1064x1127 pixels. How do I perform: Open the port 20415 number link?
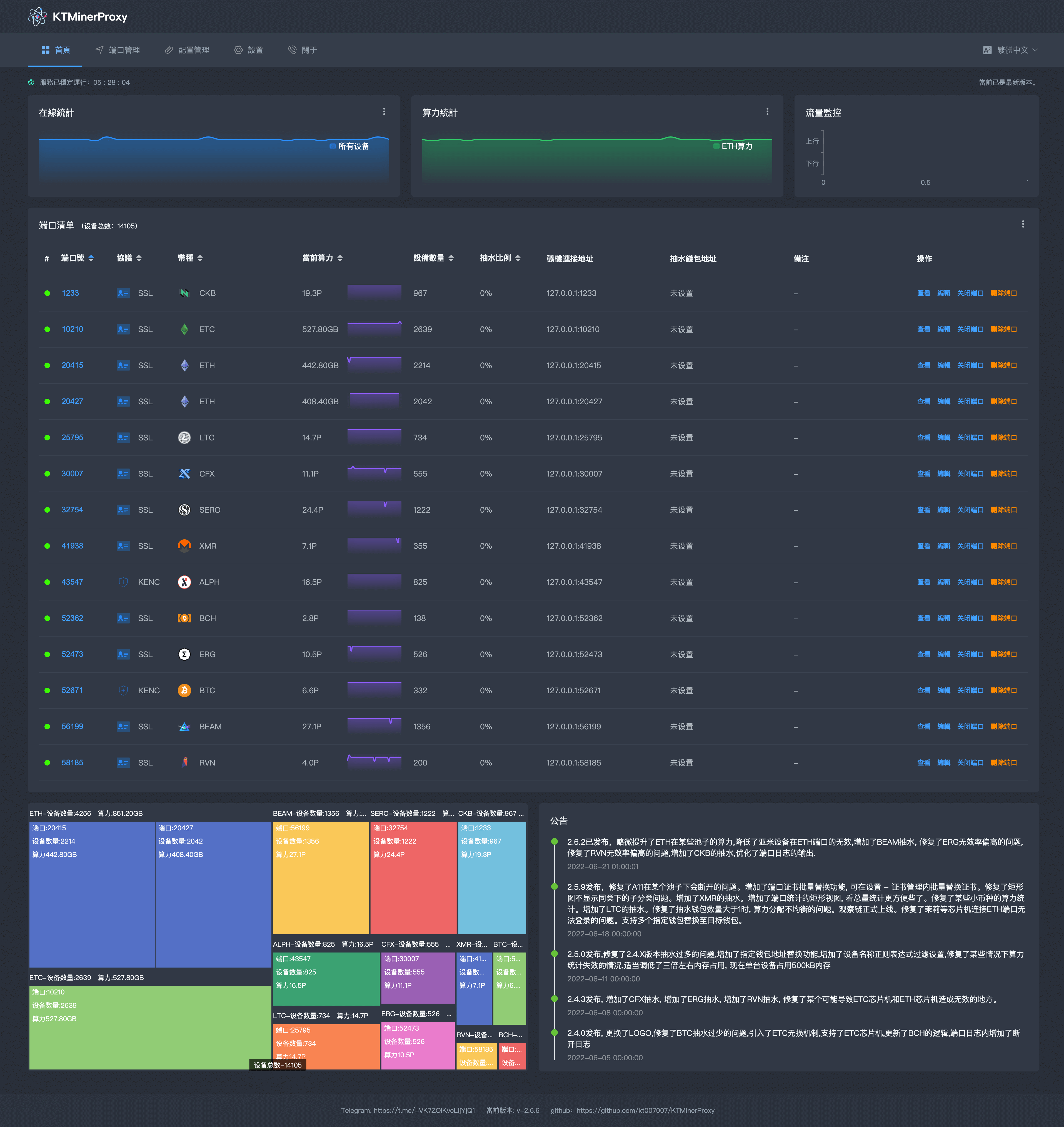point(72,365)
